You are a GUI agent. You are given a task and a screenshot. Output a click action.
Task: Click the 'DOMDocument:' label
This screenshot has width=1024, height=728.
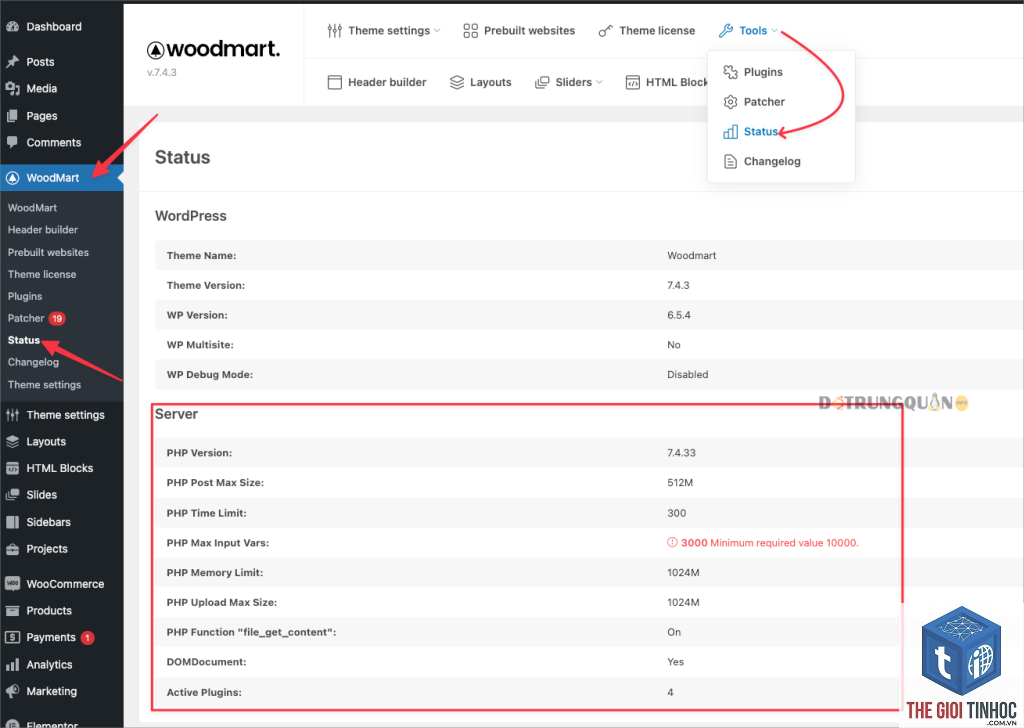[x=206, y=662]
